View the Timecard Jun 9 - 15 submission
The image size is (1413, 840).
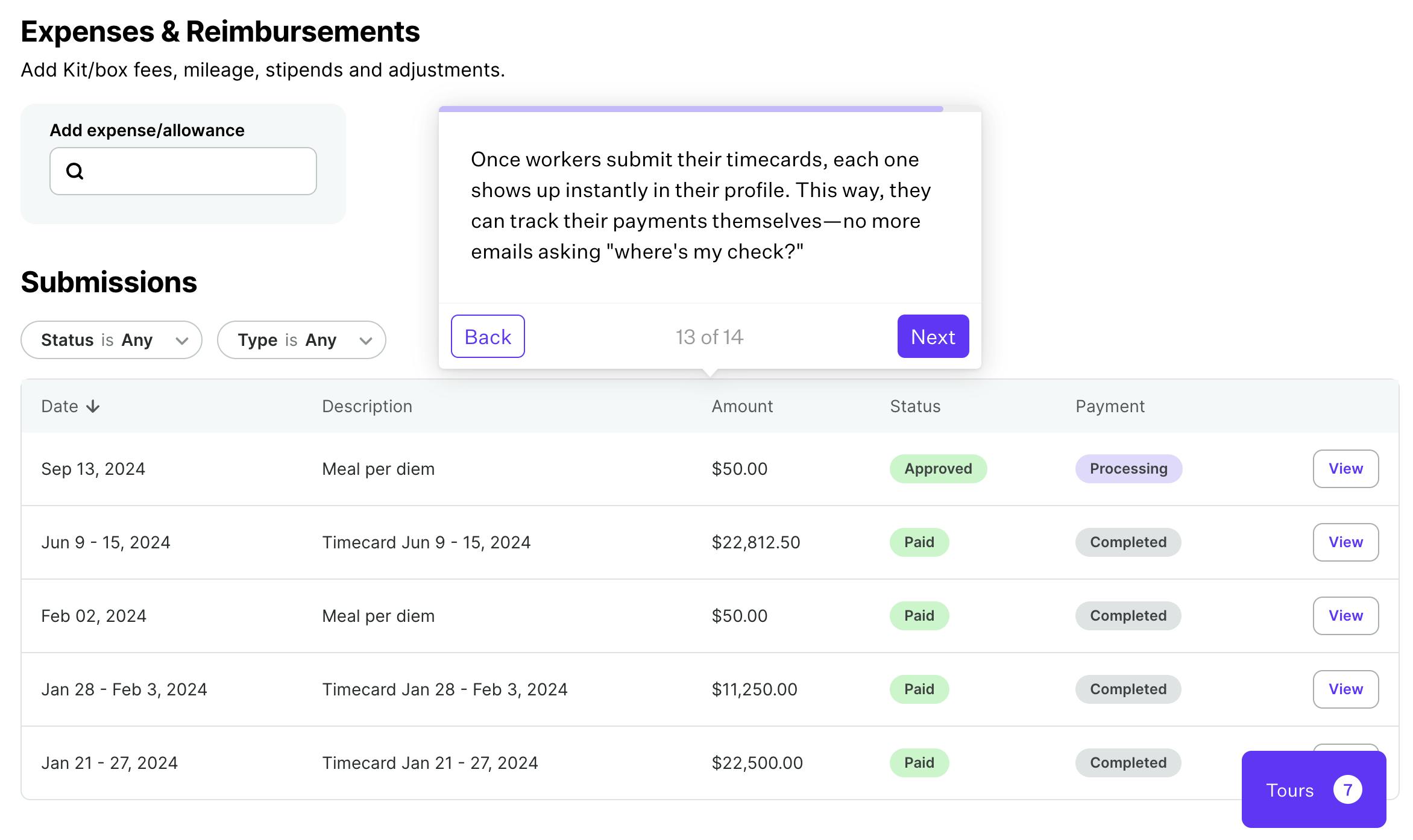click(1345, 542)
